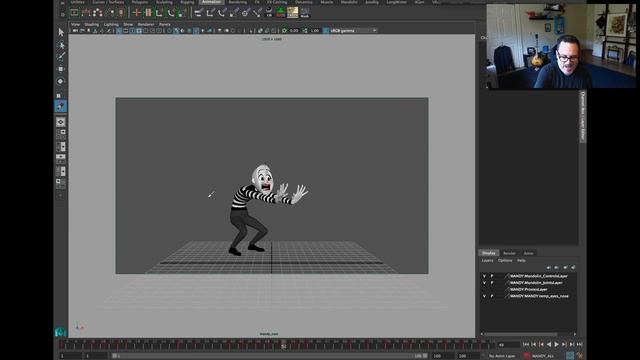This screenshot has height=360, width=640.
Task: Click the dark sphere shelf icon
Action: tap(269, 12)
